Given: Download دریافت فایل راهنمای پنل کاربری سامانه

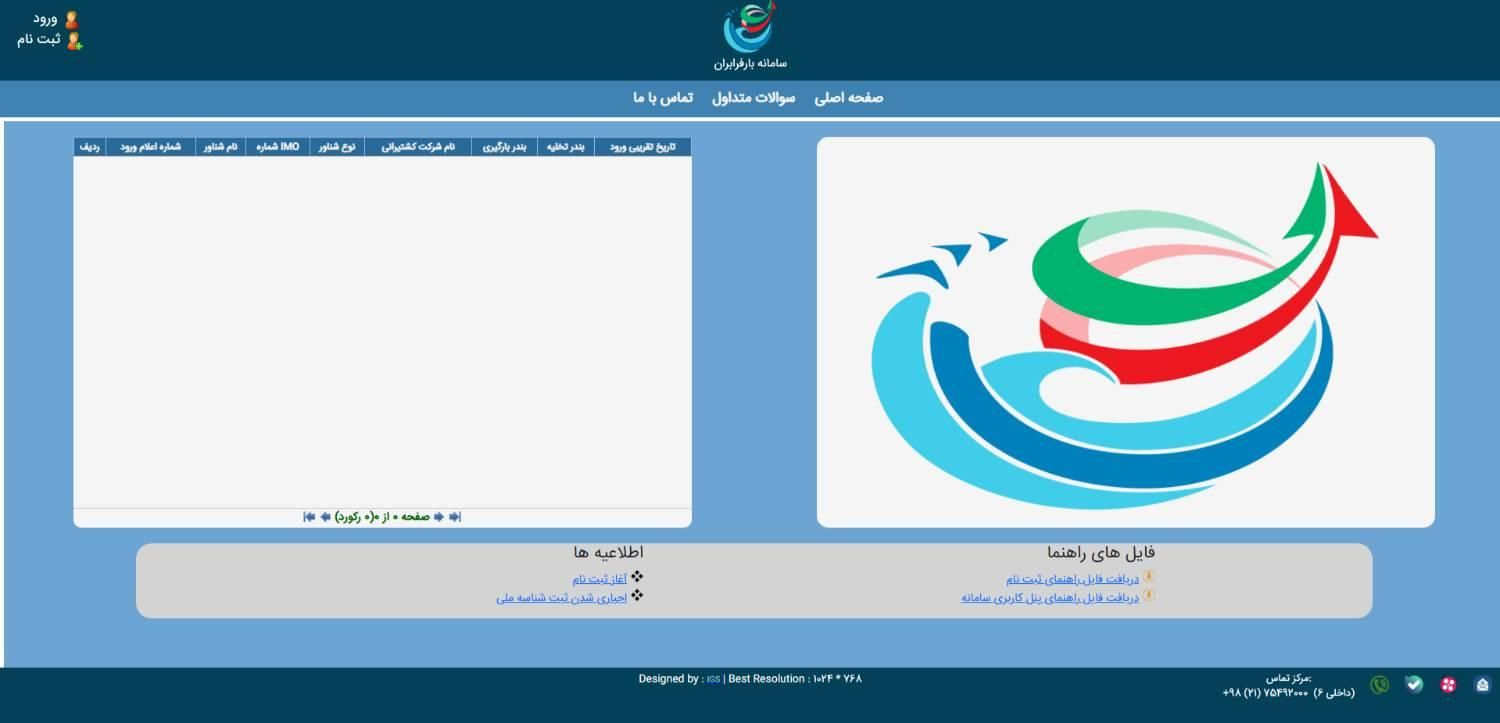Looking at the screenshot, I should coord(1050,598).
